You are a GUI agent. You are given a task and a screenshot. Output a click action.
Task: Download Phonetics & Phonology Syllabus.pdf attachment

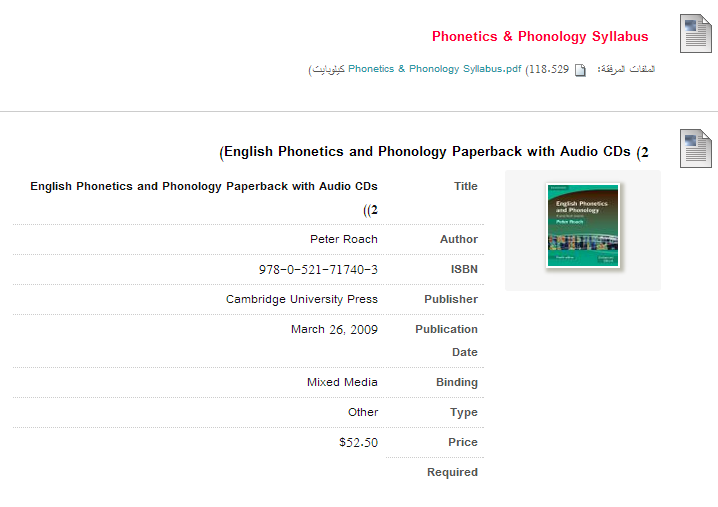435,69
